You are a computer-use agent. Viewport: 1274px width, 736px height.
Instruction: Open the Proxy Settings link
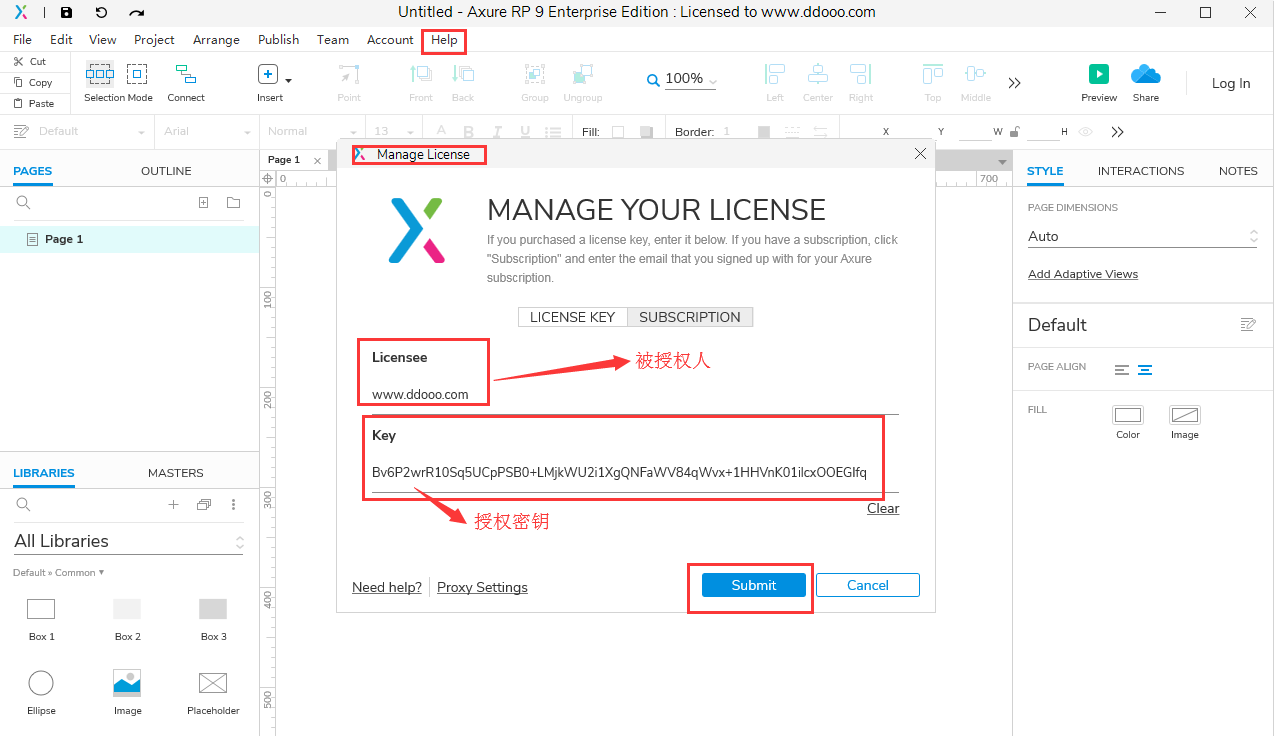tap(482, 587)
